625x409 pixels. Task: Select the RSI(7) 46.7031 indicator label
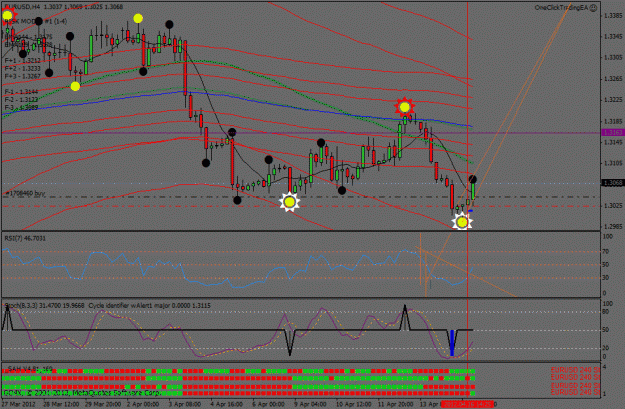click(x=25, y=238)
